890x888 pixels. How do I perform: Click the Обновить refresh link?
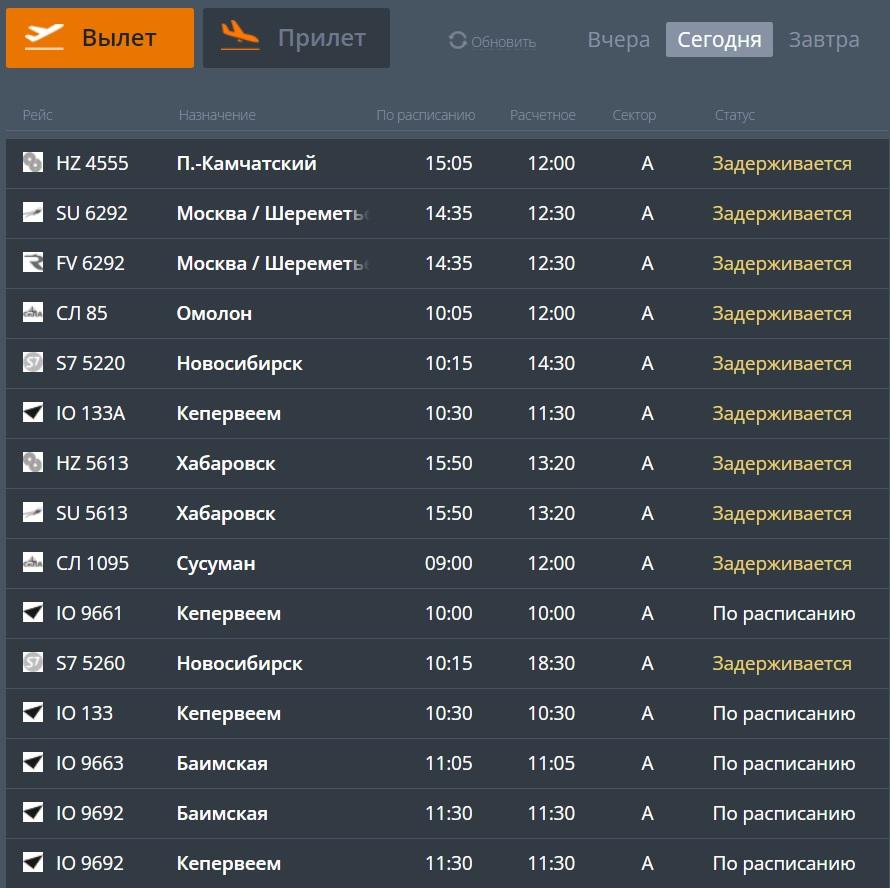click(503, 42)
